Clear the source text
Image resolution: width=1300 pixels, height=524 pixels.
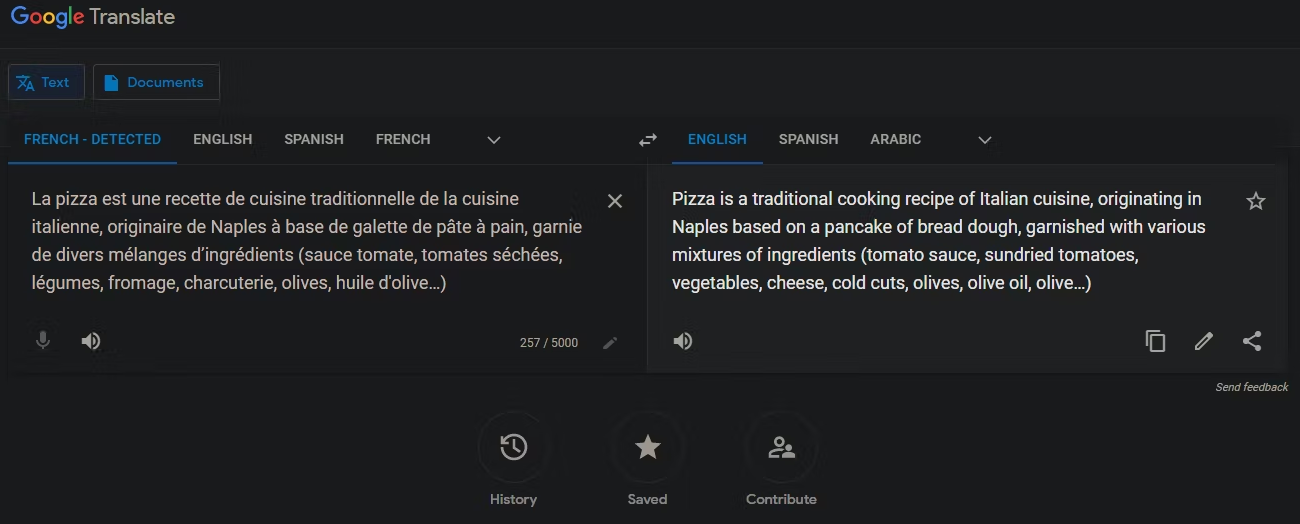[x=615, y=201]
